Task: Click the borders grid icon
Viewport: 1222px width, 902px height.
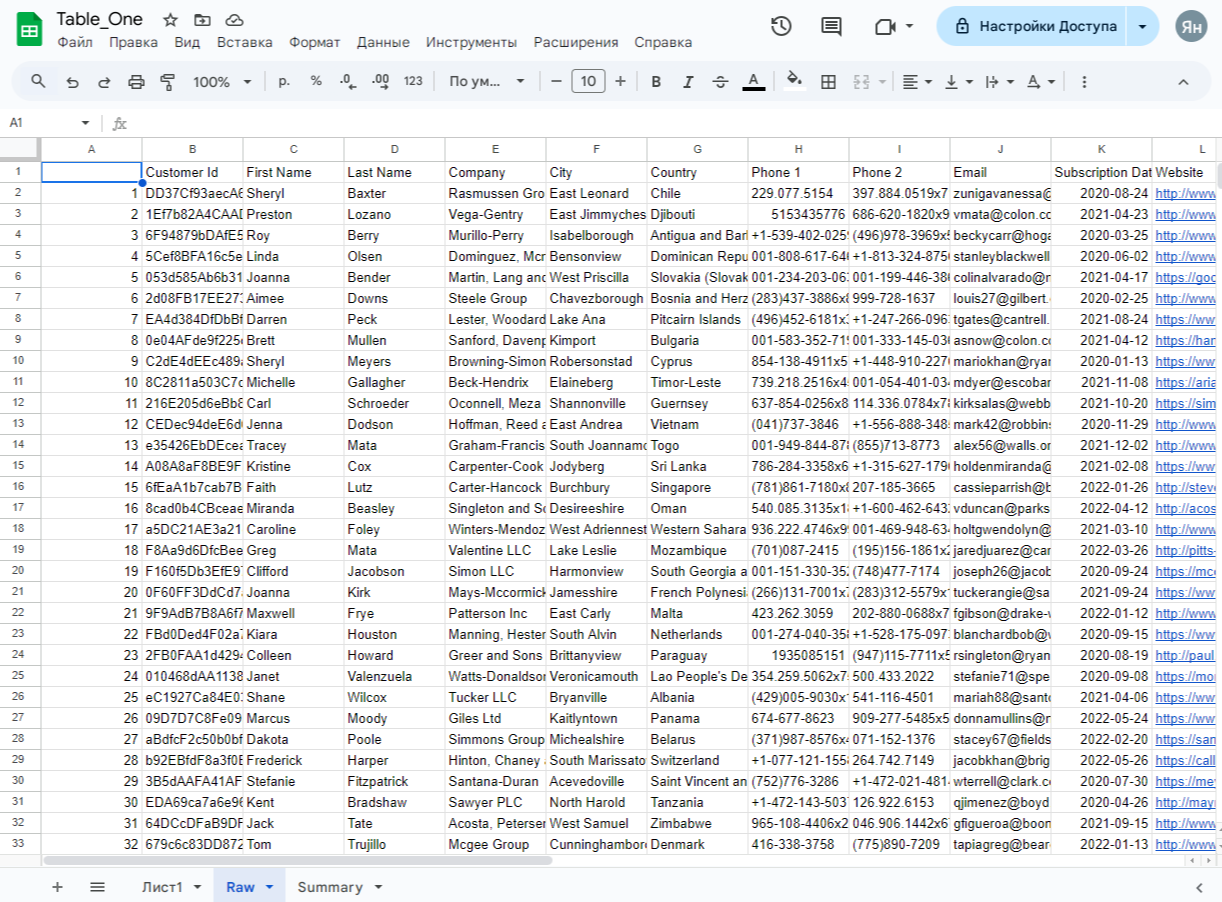Action: point(828,82)
